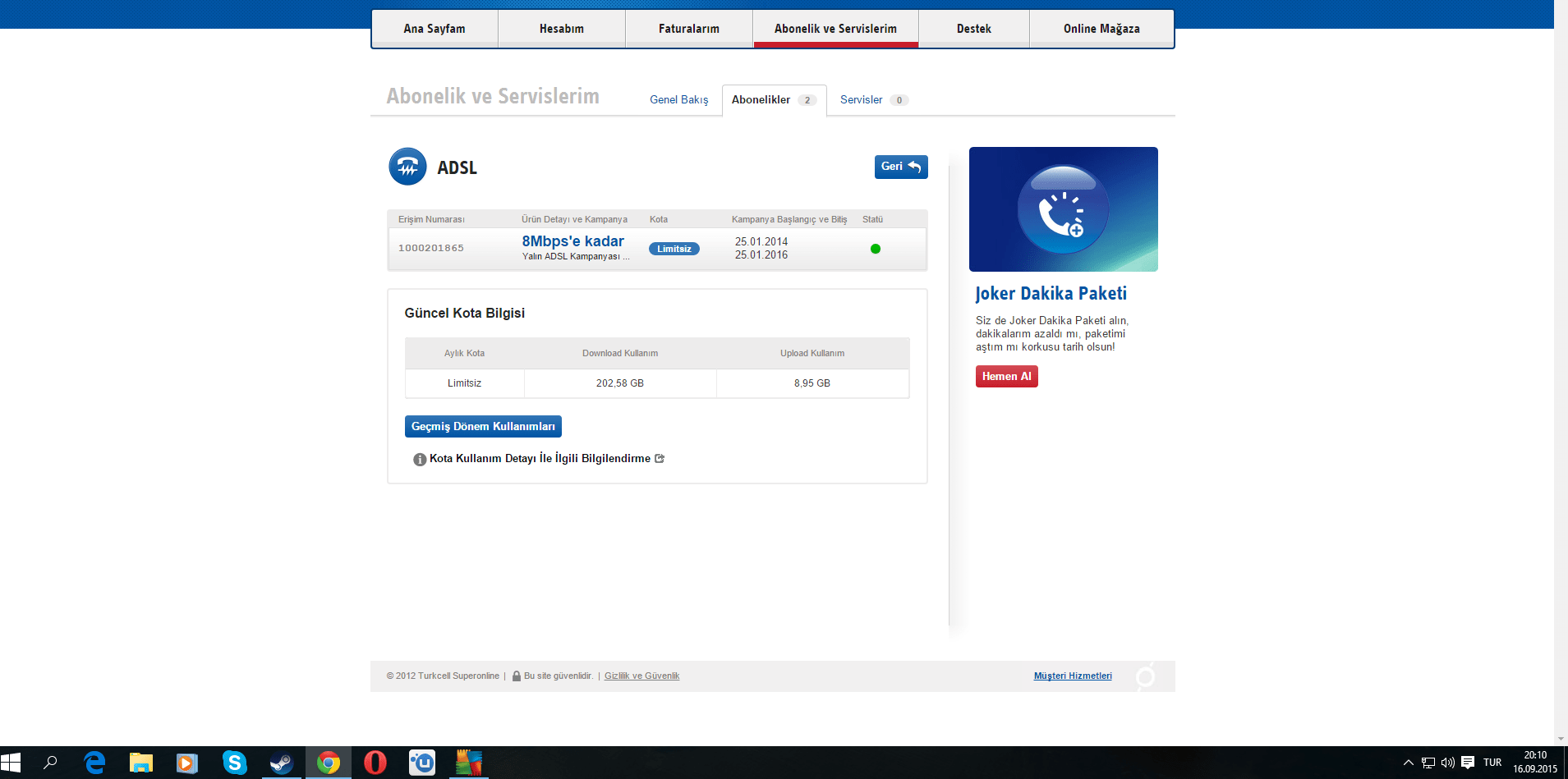Viewport: 1568px width, 779px height.
Task: Open Skype from the taskbar
Action: pyautogui.click(x=235, y=763)
